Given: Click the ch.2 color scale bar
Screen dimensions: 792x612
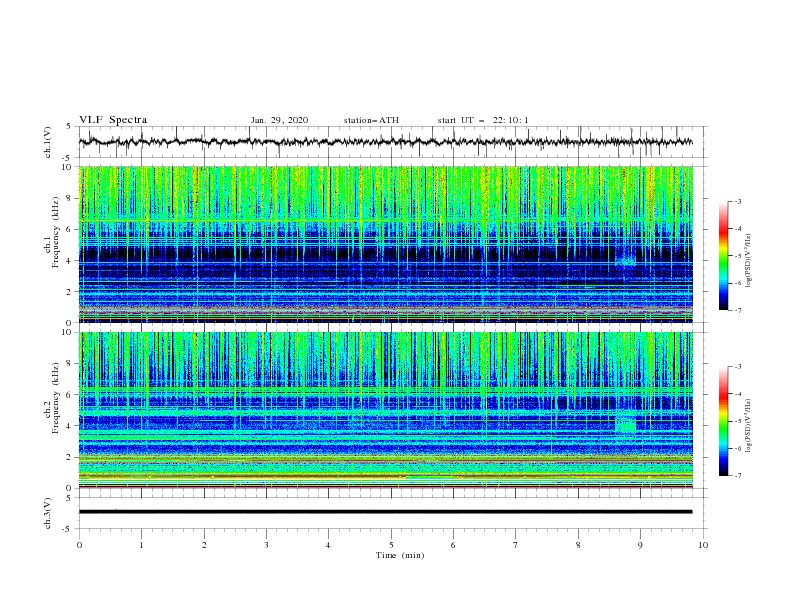Looking at the screenshot, I should point(723,421).
